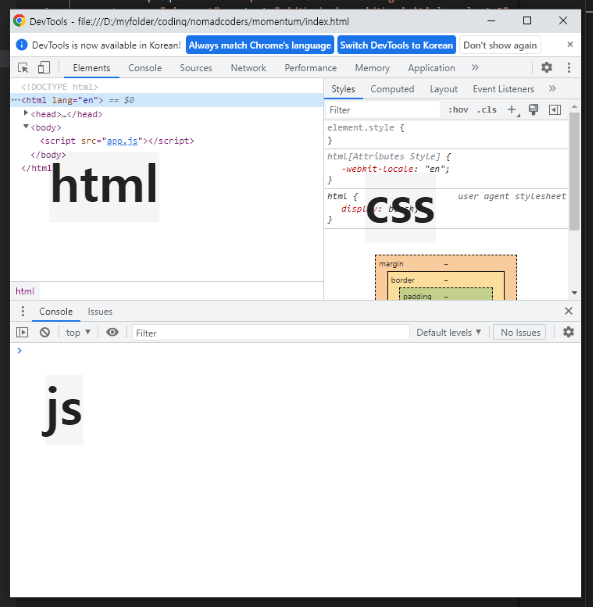Open console settings gear icon
The image size is (593, 607).
point(568,332)
